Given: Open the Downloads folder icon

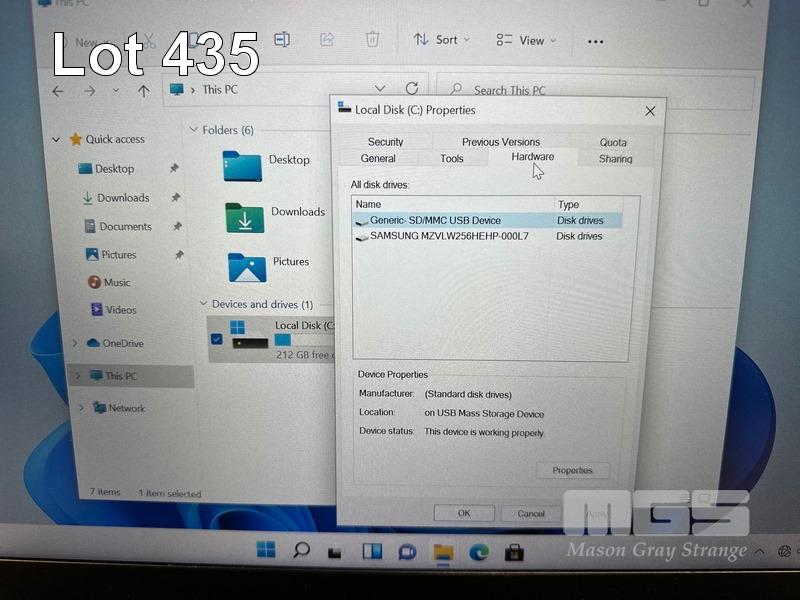Looking at the screenshot, I should coord(244,217).
